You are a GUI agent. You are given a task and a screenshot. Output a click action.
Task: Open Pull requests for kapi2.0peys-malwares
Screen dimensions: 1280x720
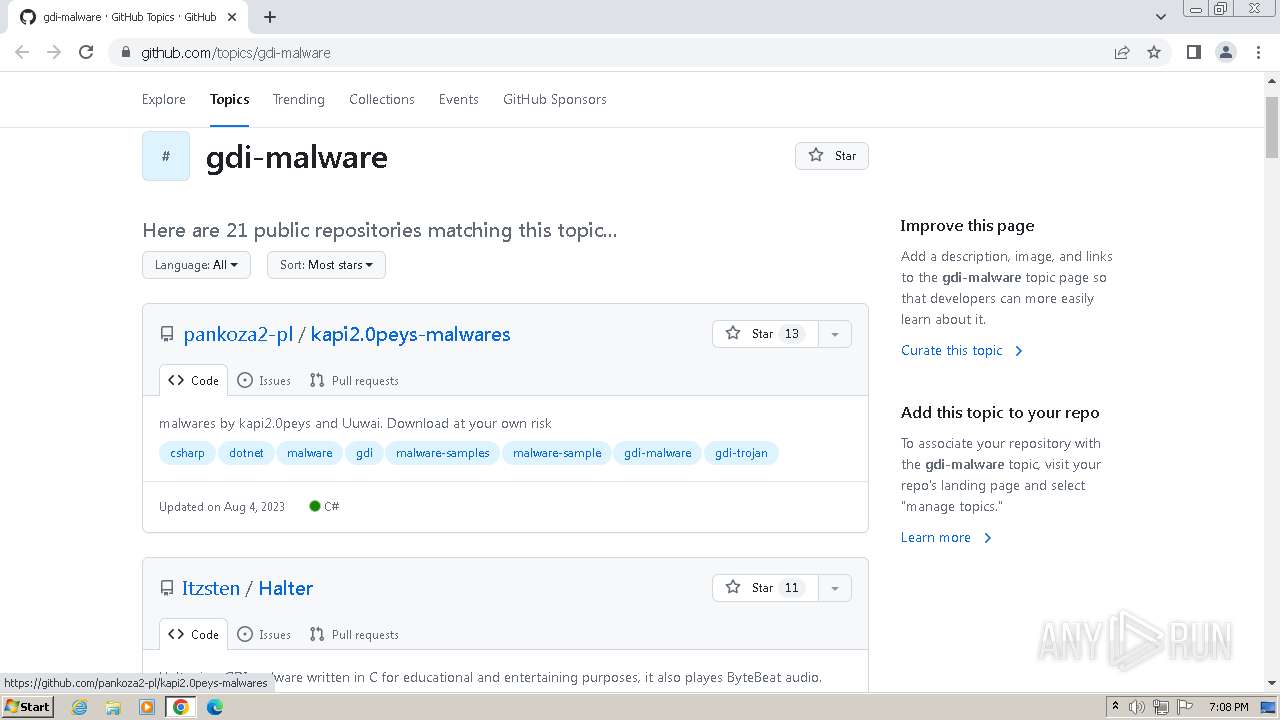pyautogui.click(x=354, y=380)
